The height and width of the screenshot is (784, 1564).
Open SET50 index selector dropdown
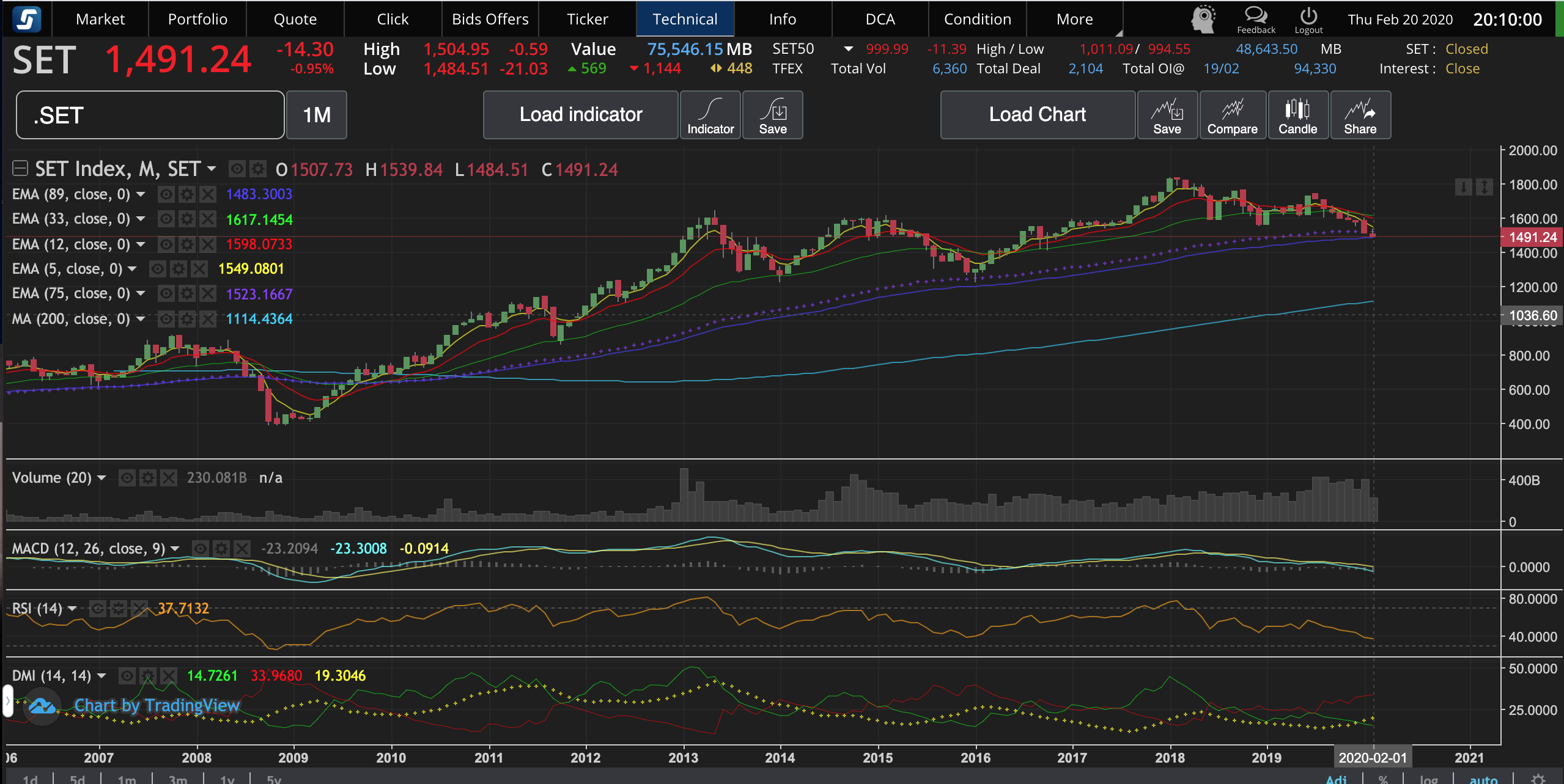click(848, 49)
